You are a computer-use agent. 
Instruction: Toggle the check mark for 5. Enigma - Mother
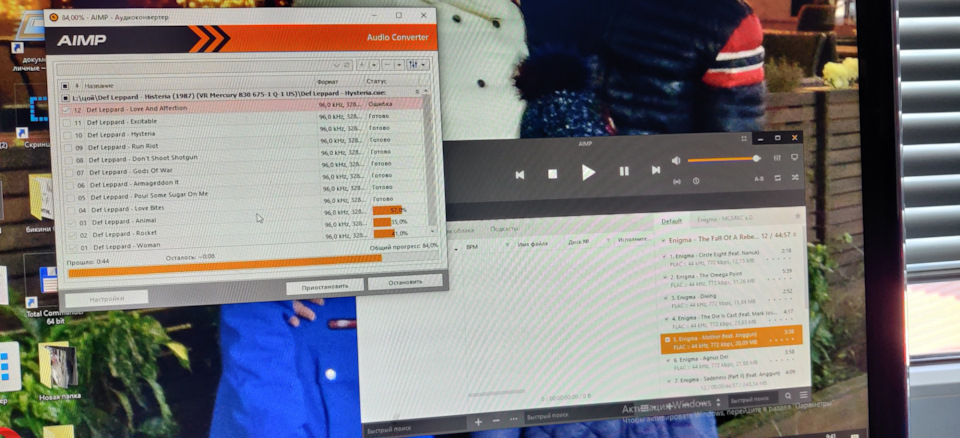(x=667, y=339)
